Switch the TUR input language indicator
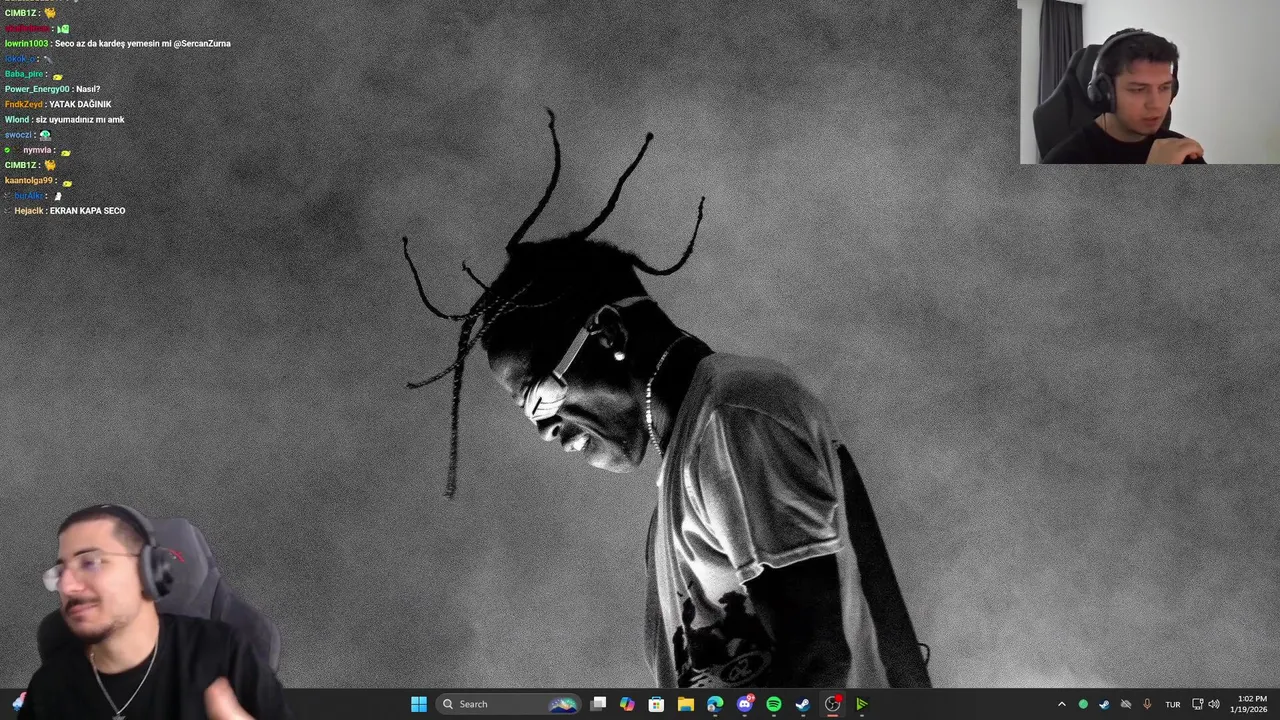1280x720 pixels. pos(1173,704)
